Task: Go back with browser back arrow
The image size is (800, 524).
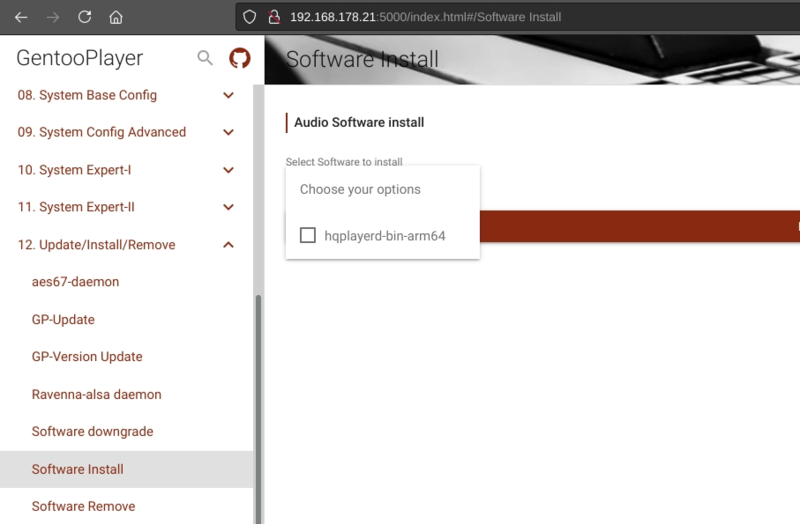Action: point(21,17)
